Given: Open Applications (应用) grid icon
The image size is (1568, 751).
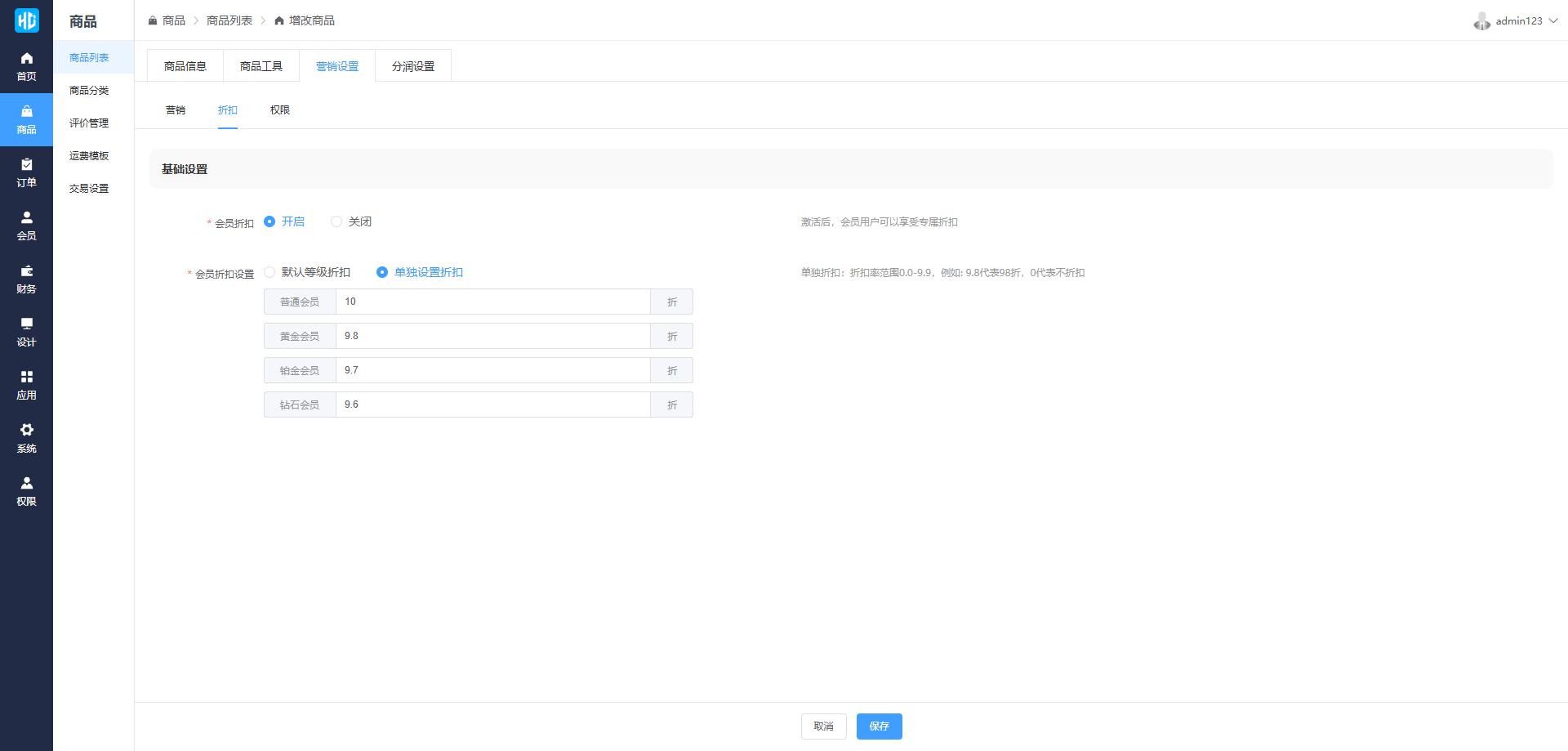Looking at the screenshot, I should tap(26, 378).
